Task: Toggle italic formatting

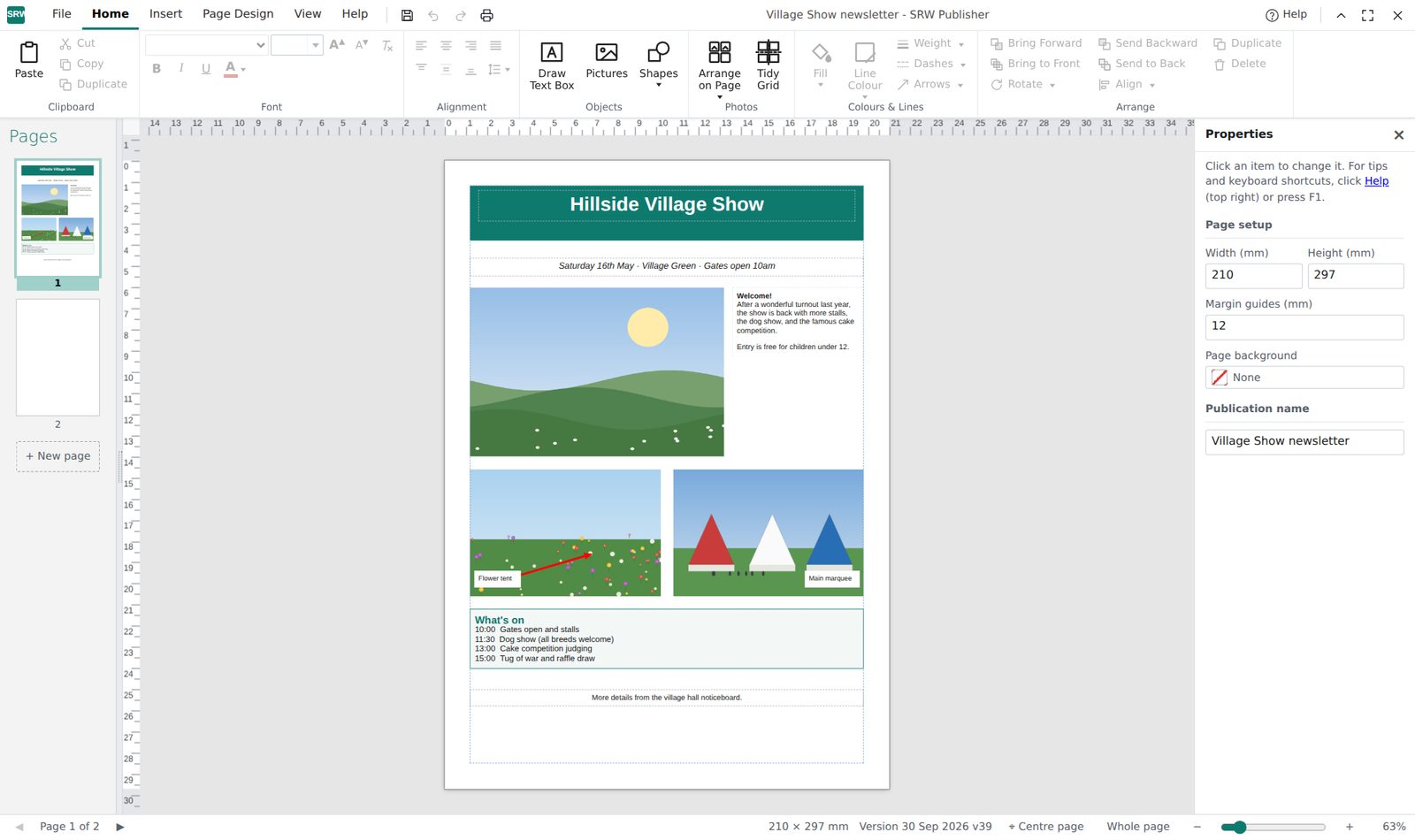Action: [x=181, y=68]
